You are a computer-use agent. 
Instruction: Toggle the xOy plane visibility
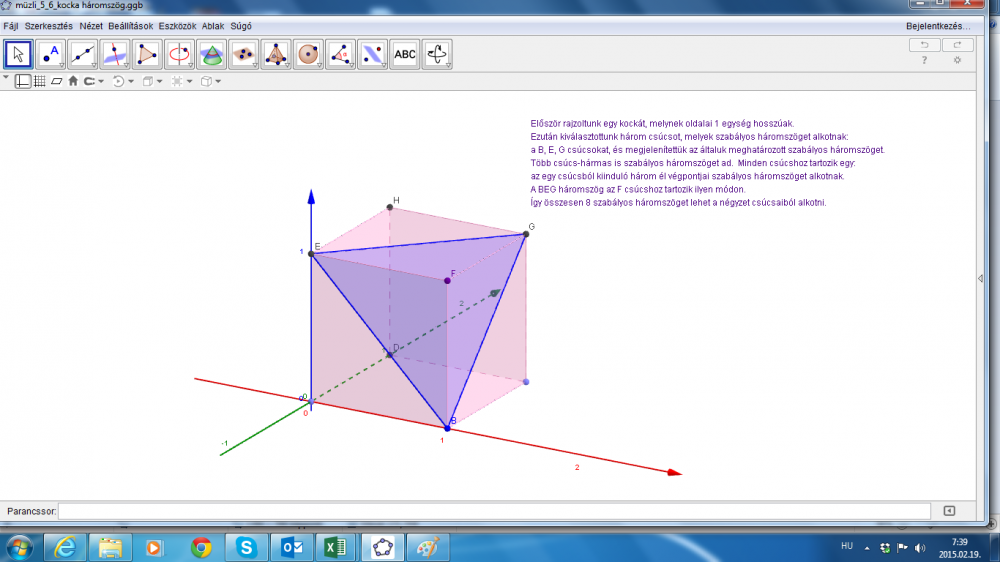point(56,81)
